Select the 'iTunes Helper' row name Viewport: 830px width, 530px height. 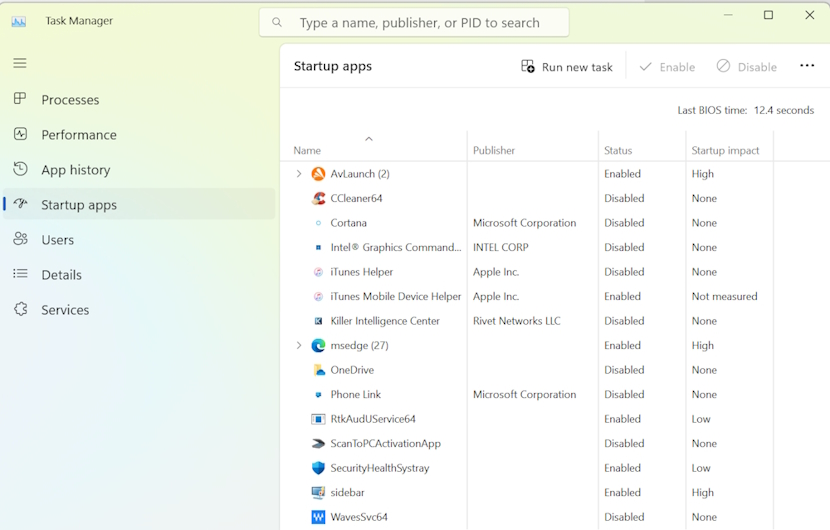pyautogui.click(x=362, y=272)
